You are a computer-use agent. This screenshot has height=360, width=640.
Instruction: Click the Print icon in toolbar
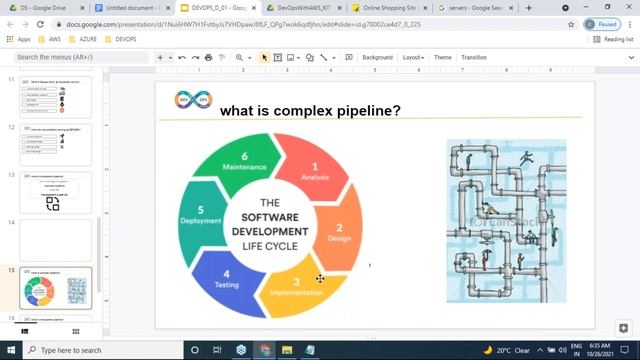tap(209, 58)
